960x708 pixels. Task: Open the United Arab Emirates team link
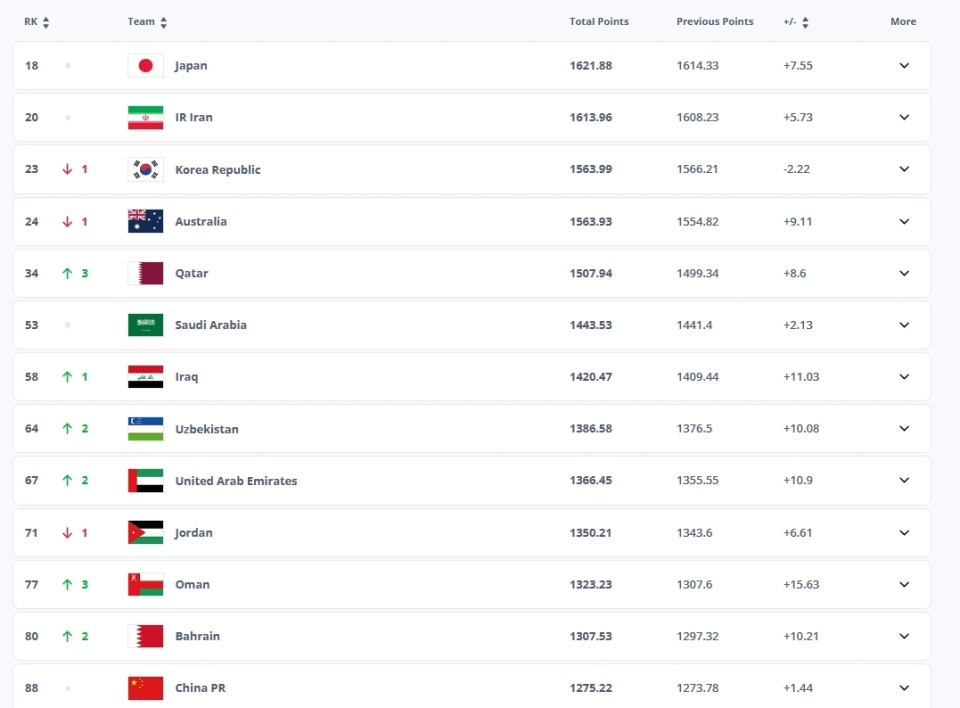[x=236, y=481]
